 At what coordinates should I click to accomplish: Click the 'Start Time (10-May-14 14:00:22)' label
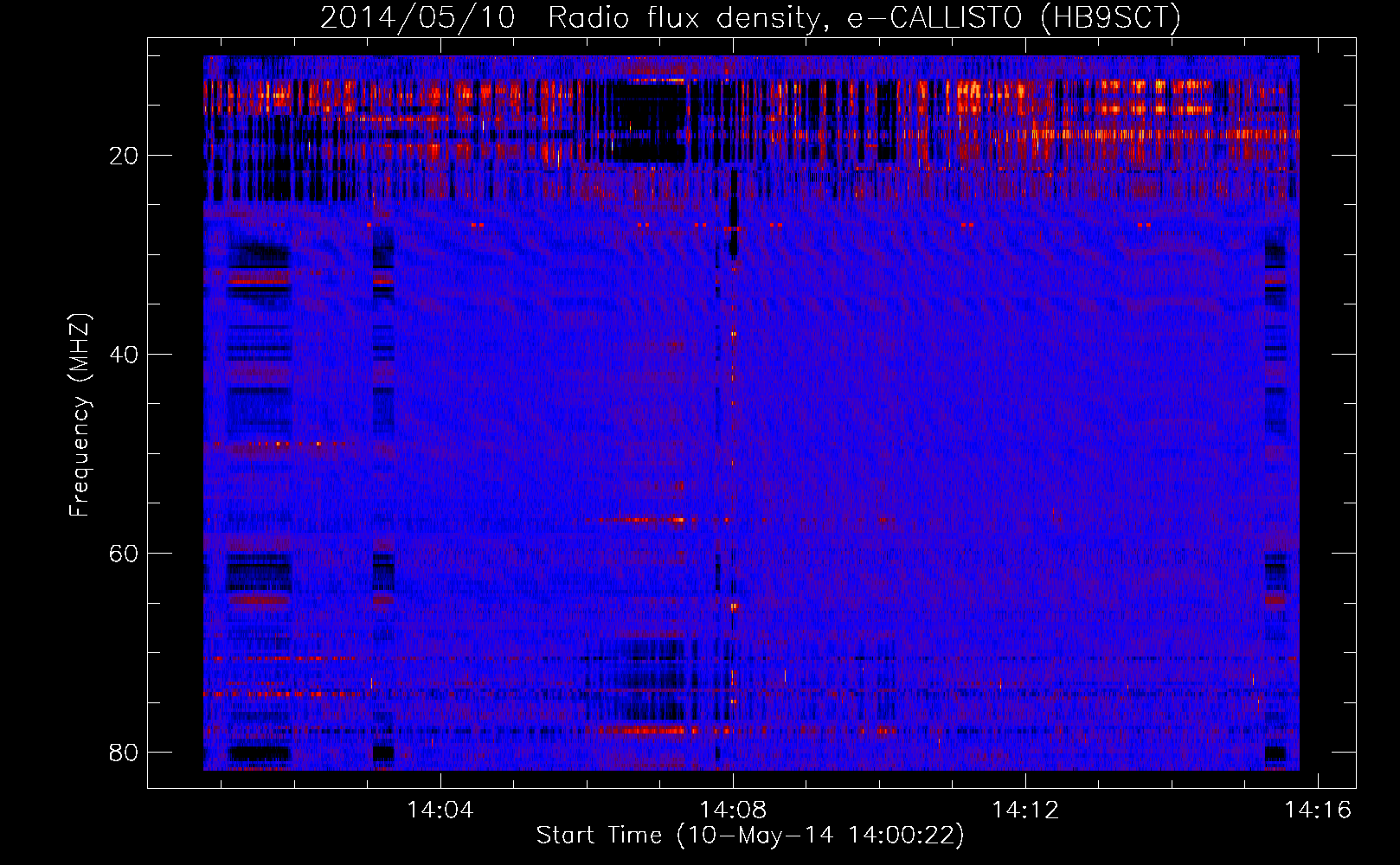[x=750, y=836]
